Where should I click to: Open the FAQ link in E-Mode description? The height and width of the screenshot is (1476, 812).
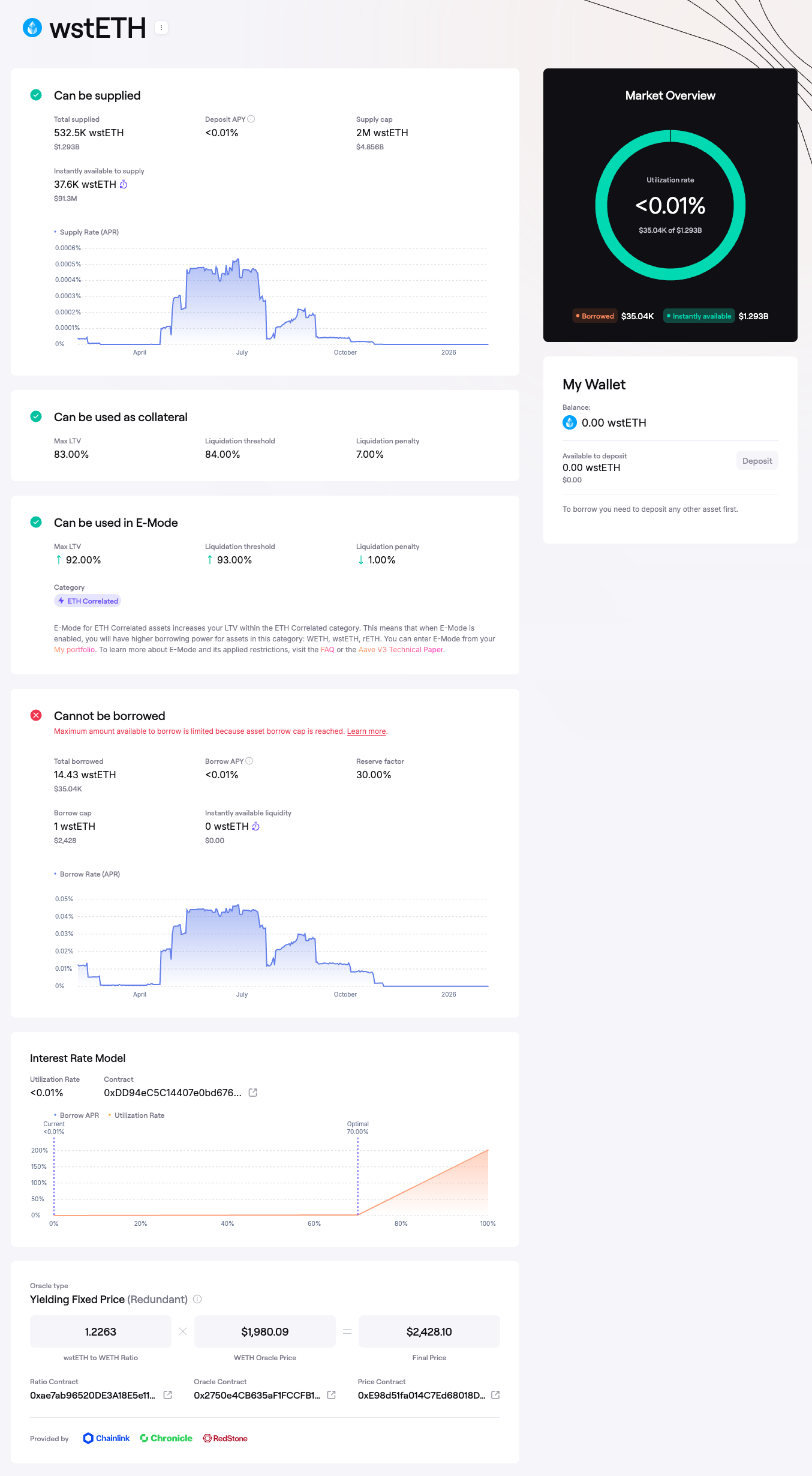[x=327, y=650]
